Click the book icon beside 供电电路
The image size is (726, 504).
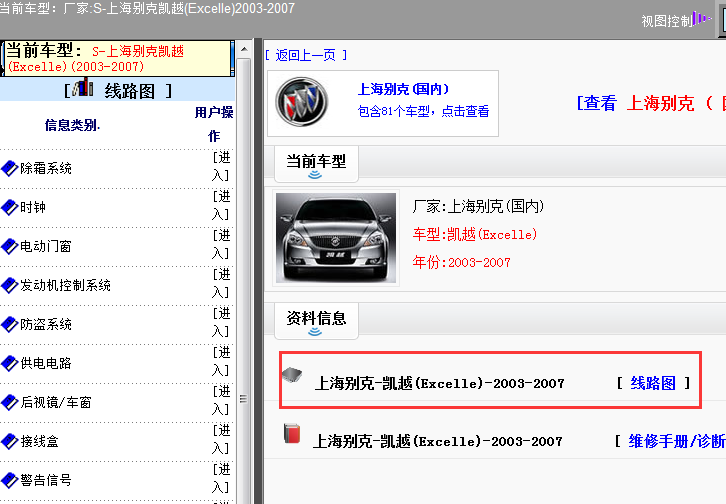[9, 363]
